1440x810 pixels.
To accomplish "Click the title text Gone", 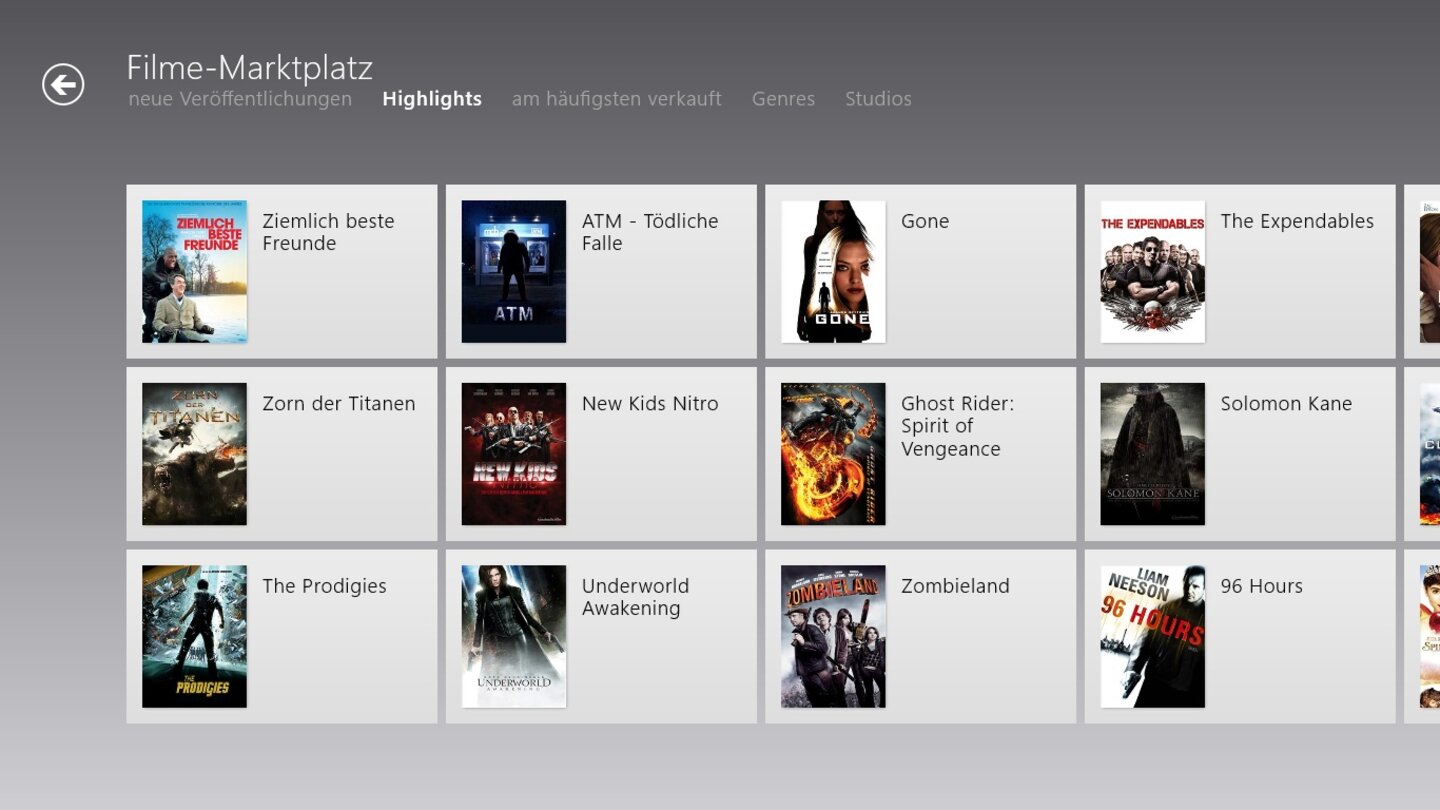I will coord(925,221).
